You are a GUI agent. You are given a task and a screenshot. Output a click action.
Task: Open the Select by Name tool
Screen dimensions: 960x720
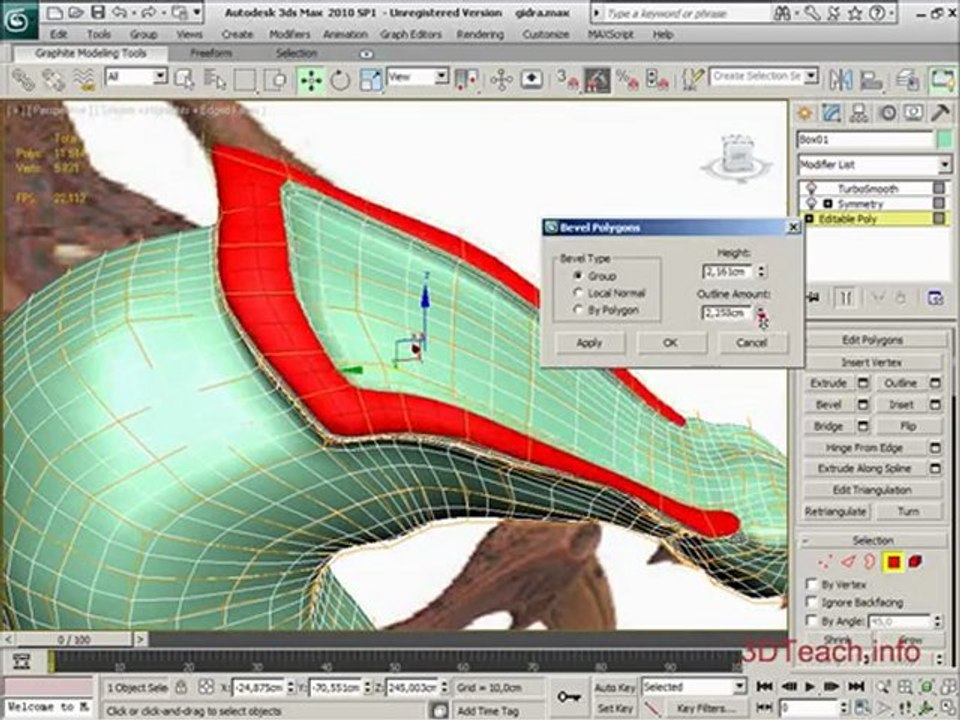pos(215,80)
